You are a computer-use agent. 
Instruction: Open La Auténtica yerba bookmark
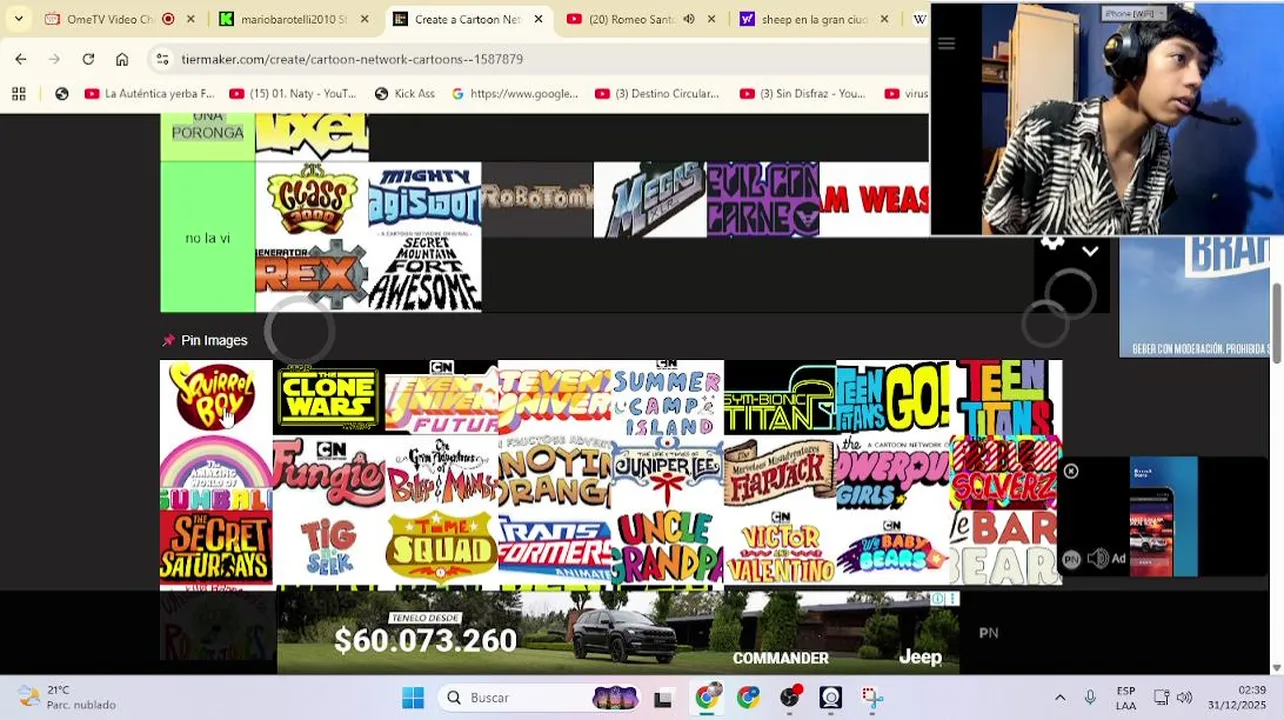click(149, 93)
